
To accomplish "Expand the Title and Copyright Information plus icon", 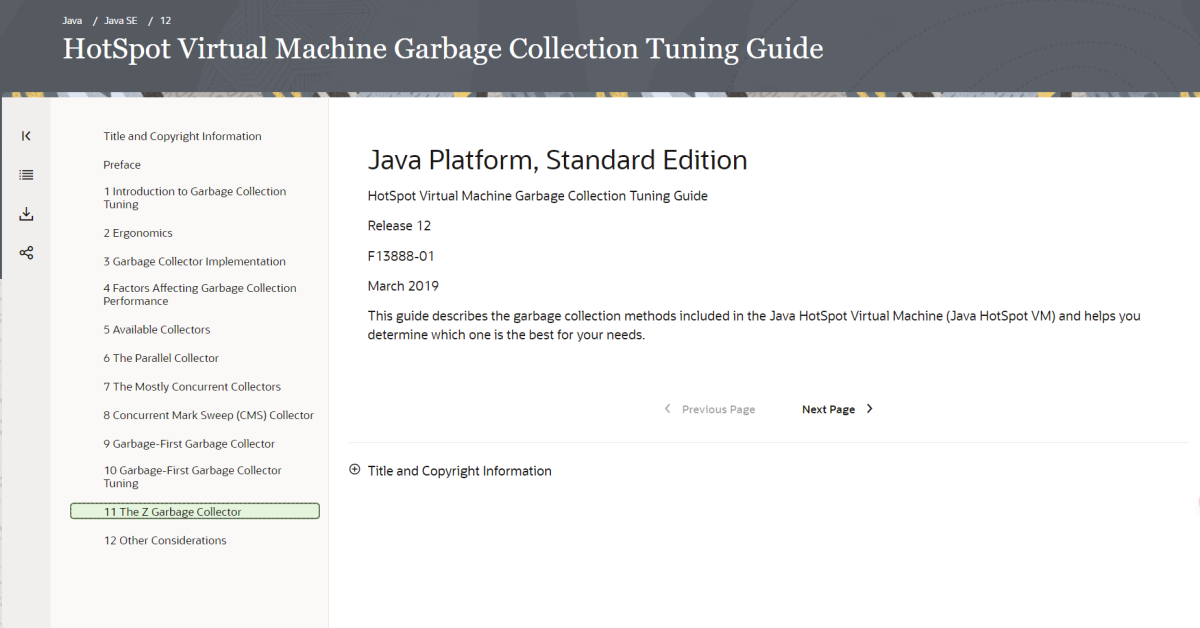I will (x=355, y=470).
